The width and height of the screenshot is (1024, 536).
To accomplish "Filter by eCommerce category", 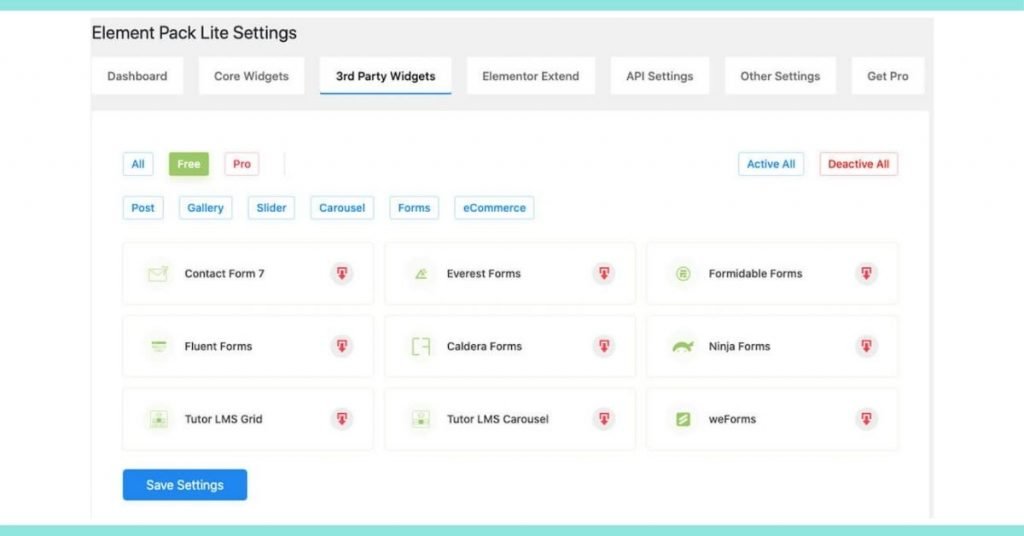I will point(494,208).
